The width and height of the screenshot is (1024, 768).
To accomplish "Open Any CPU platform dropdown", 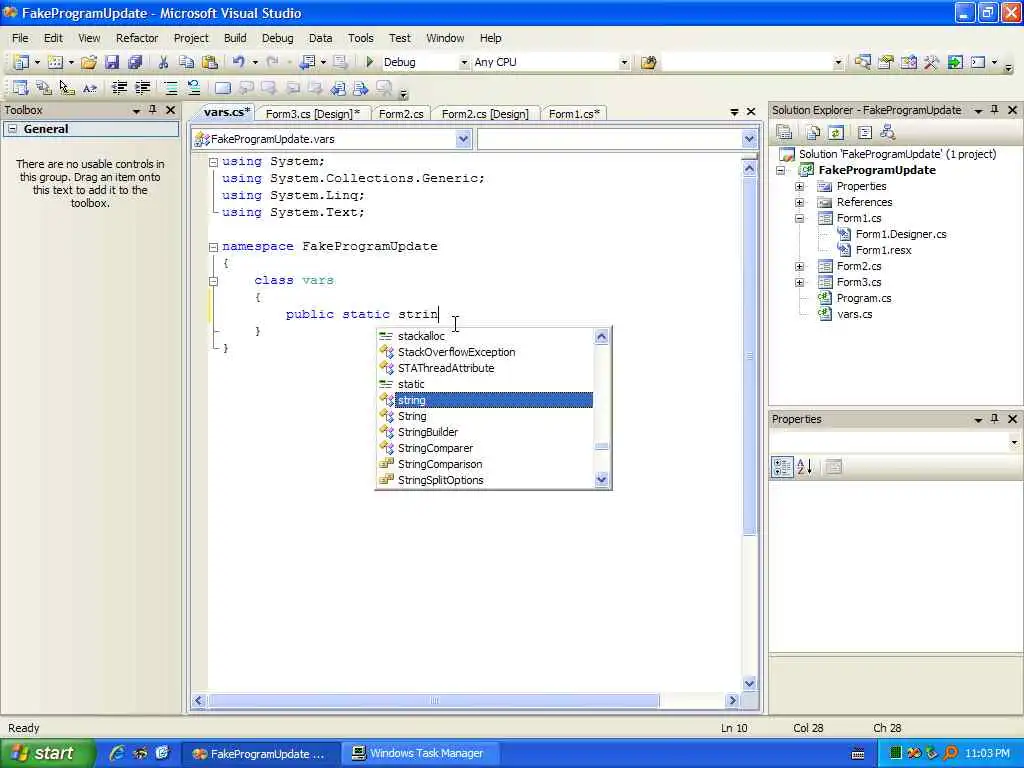I will [624, 62].
